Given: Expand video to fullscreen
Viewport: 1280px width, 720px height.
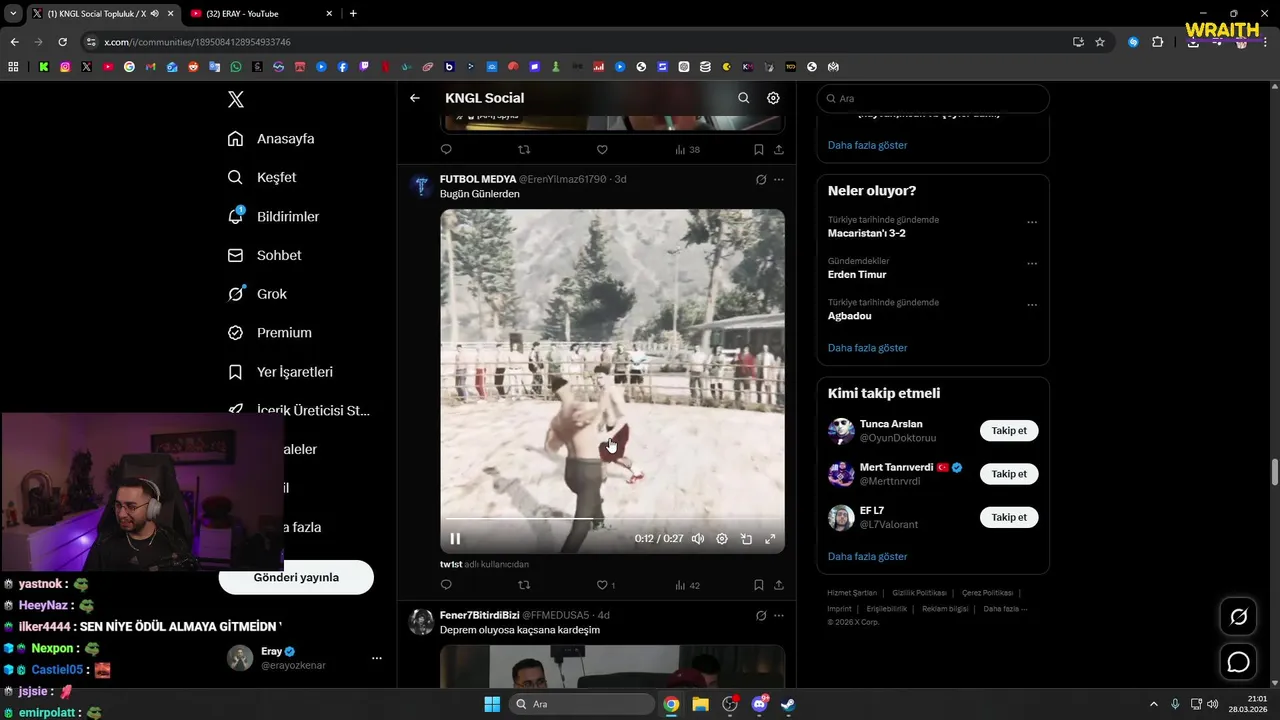Looking at the screenshot, I should (x=770, y=538).
